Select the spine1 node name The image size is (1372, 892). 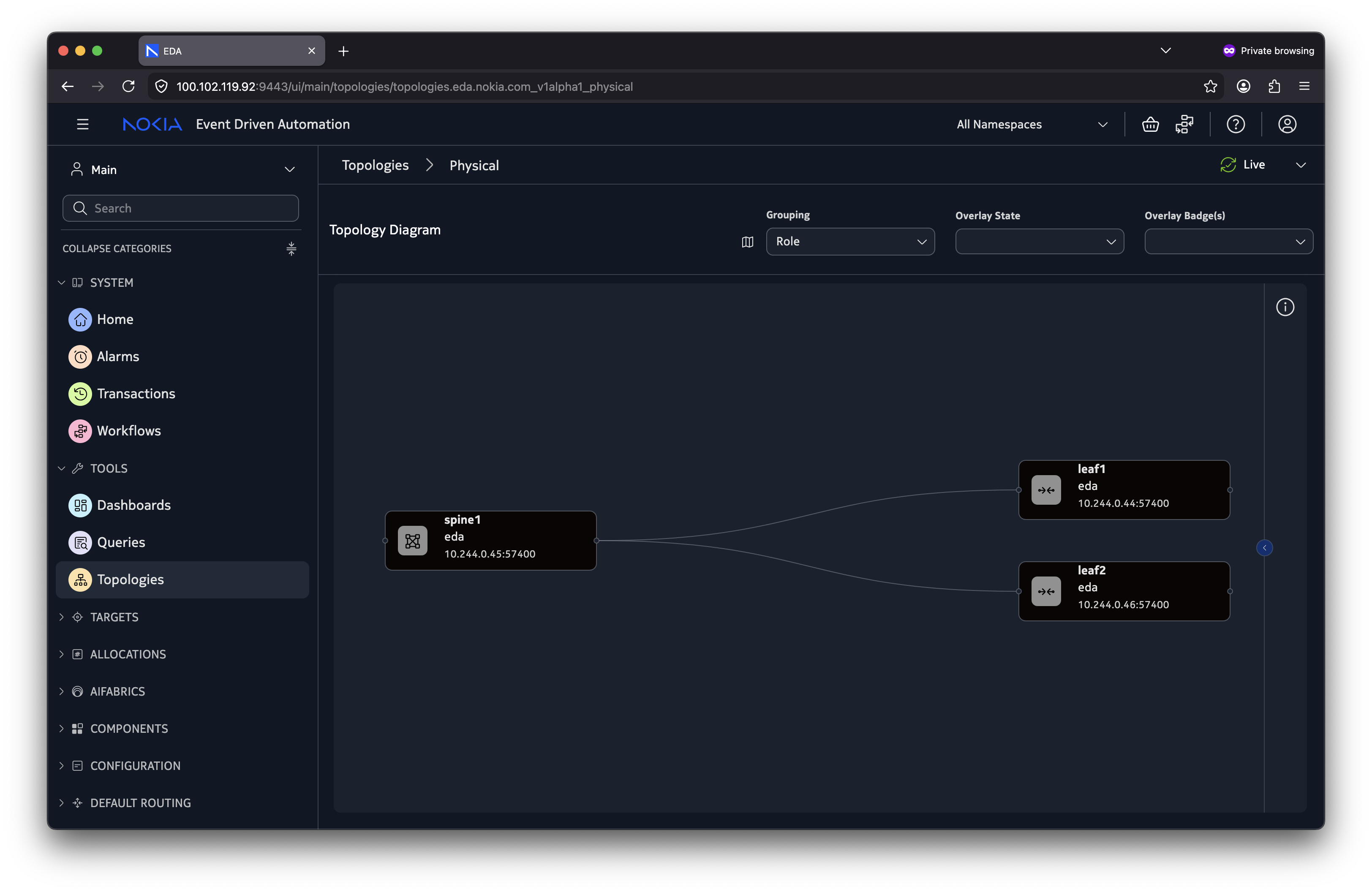click(x=462, y=520)
